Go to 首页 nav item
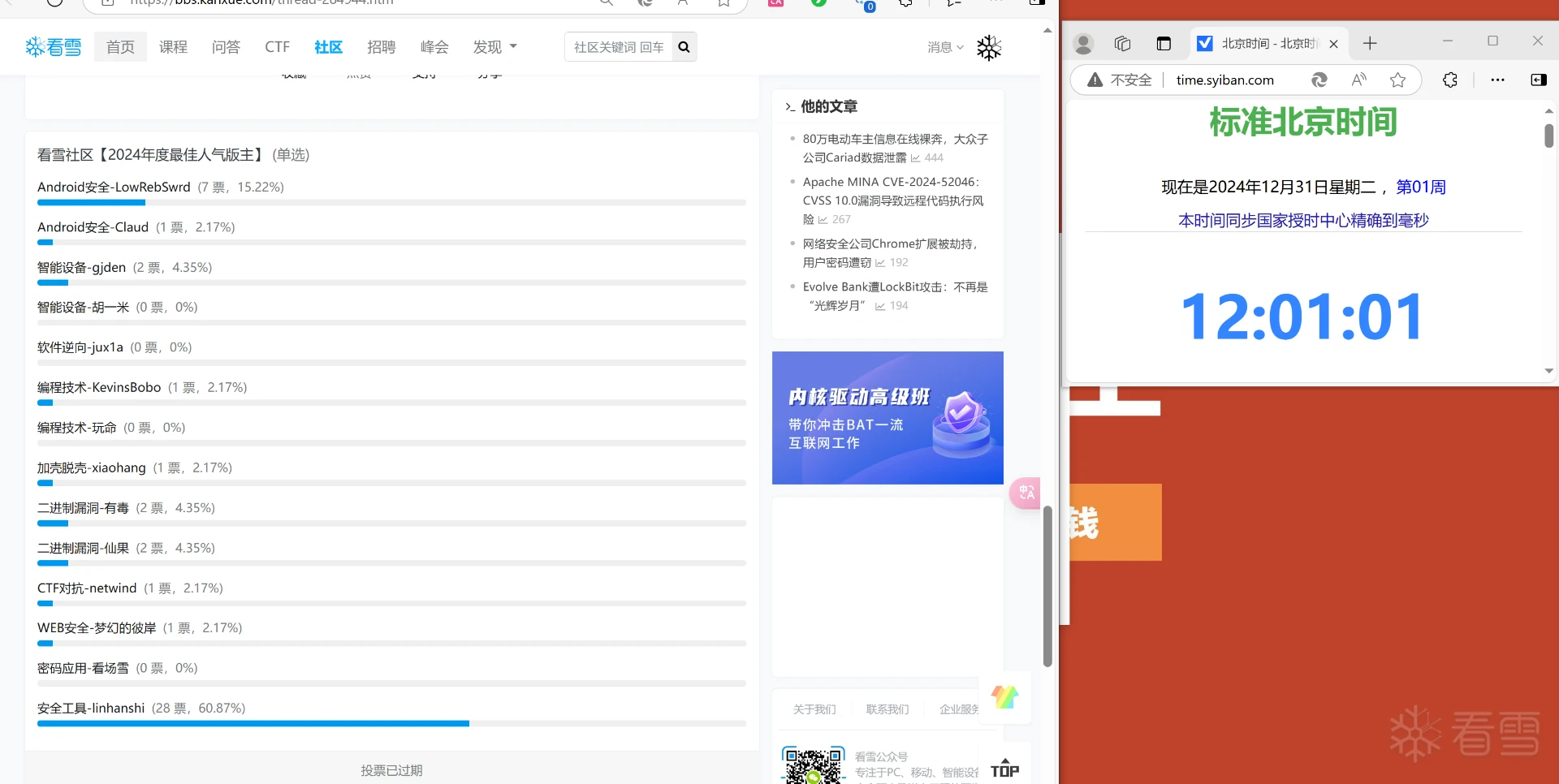Screen dimensions: 1559x784 (x=120, y=47)
